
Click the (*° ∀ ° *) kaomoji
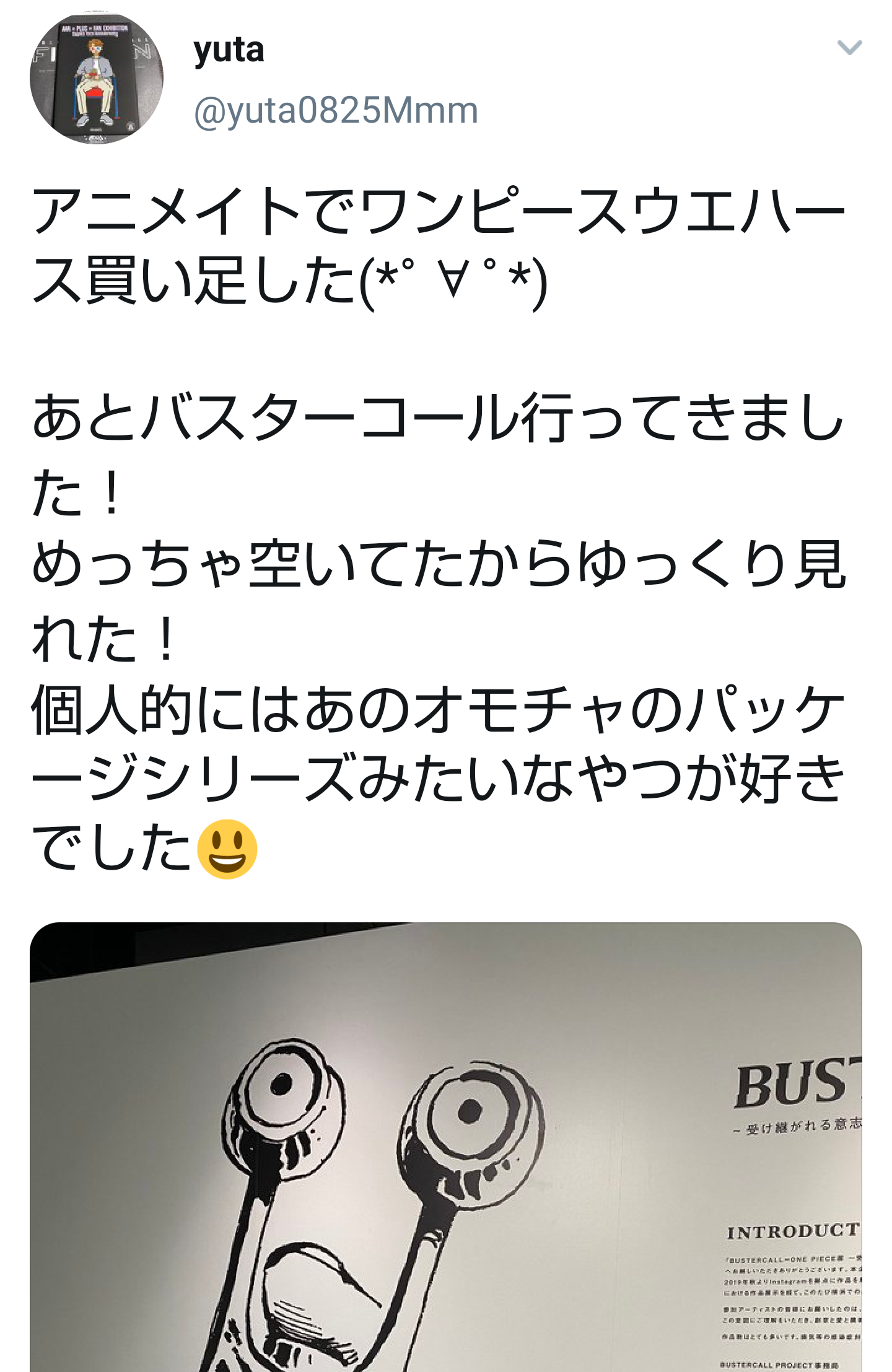pyautogui.click(x=453, y=282)
